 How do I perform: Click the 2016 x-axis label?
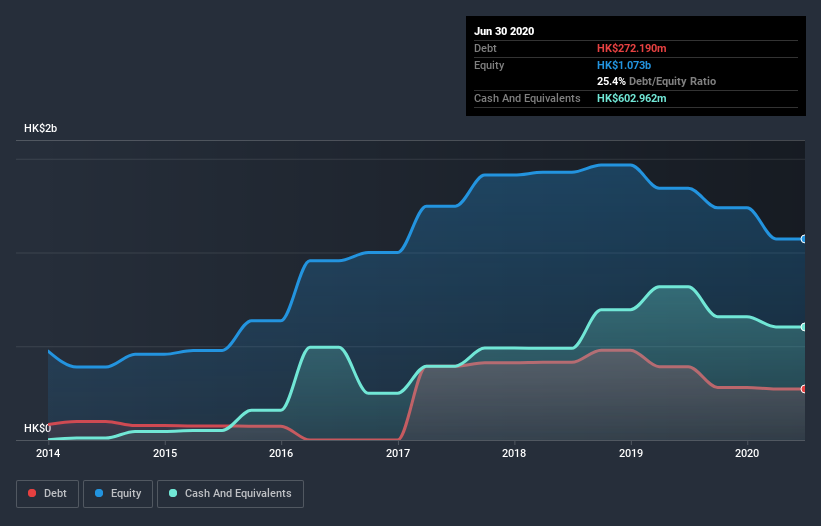281,453
